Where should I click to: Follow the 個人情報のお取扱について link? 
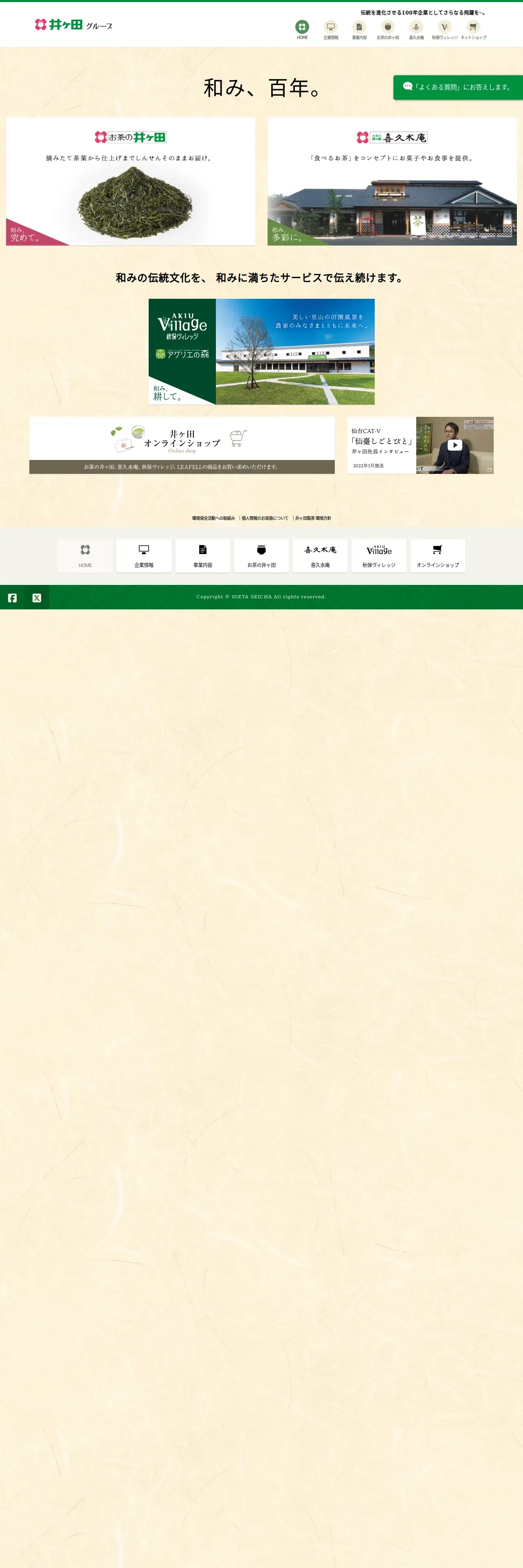coord(265,519)
